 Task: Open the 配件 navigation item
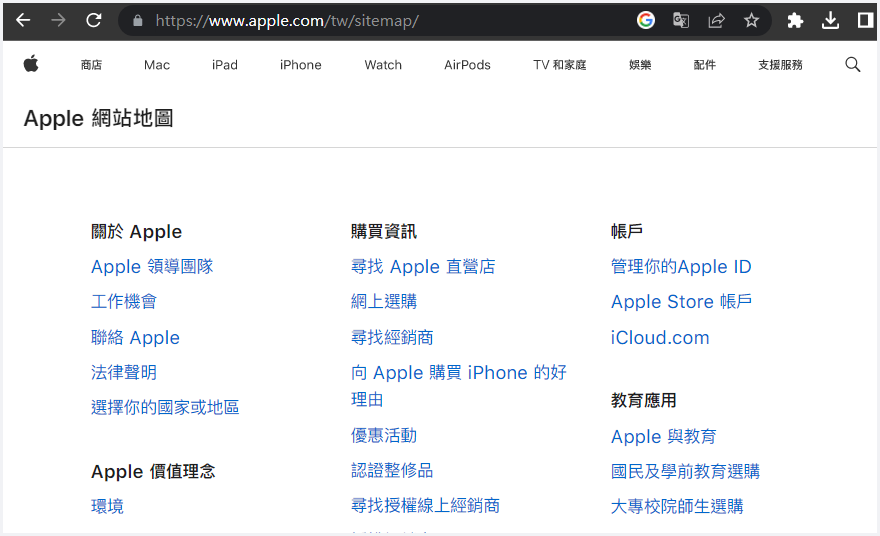tap(705, 65)
